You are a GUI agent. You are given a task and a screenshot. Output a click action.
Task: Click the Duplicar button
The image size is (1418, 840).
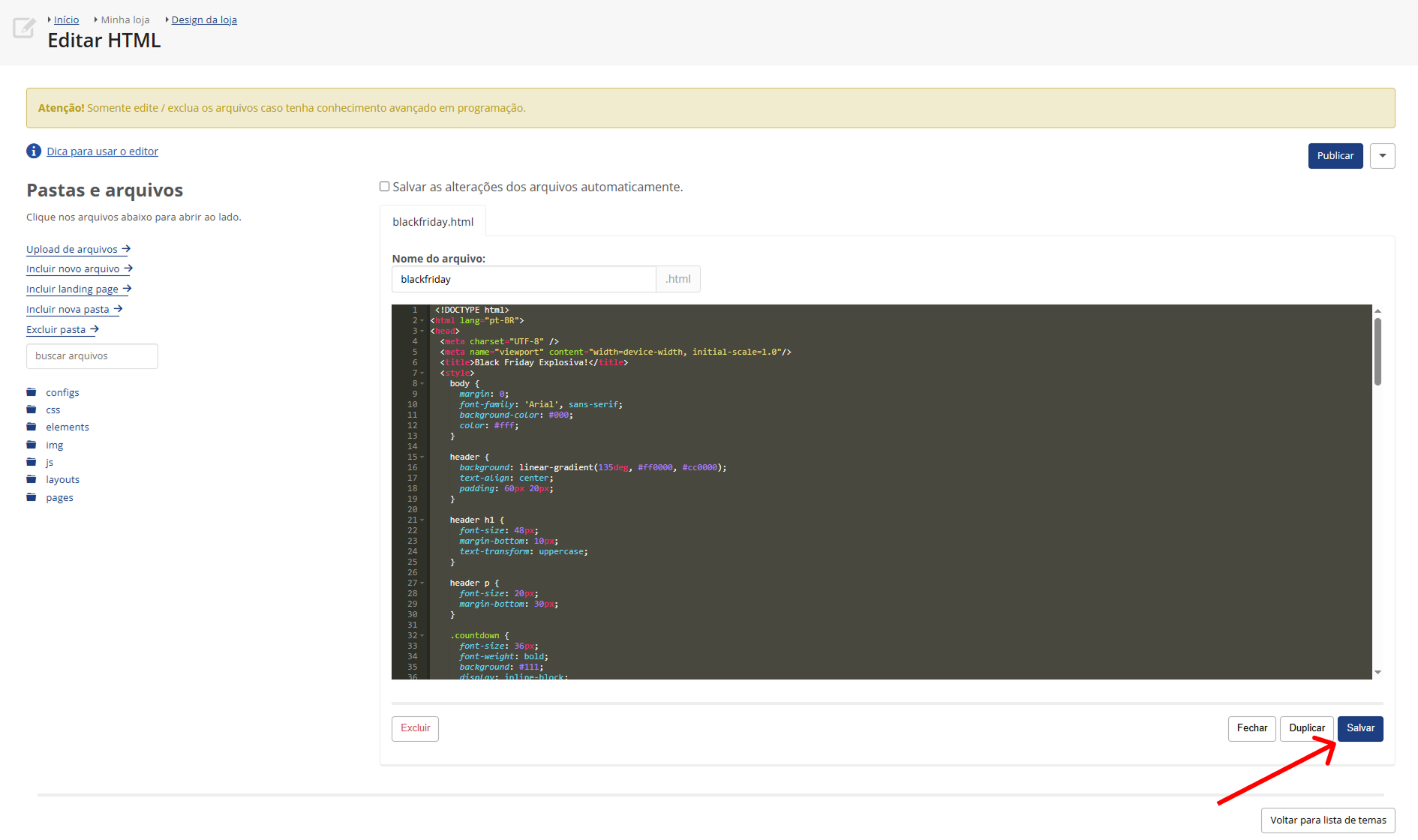pyautogui.click(x=1307, y=728)
